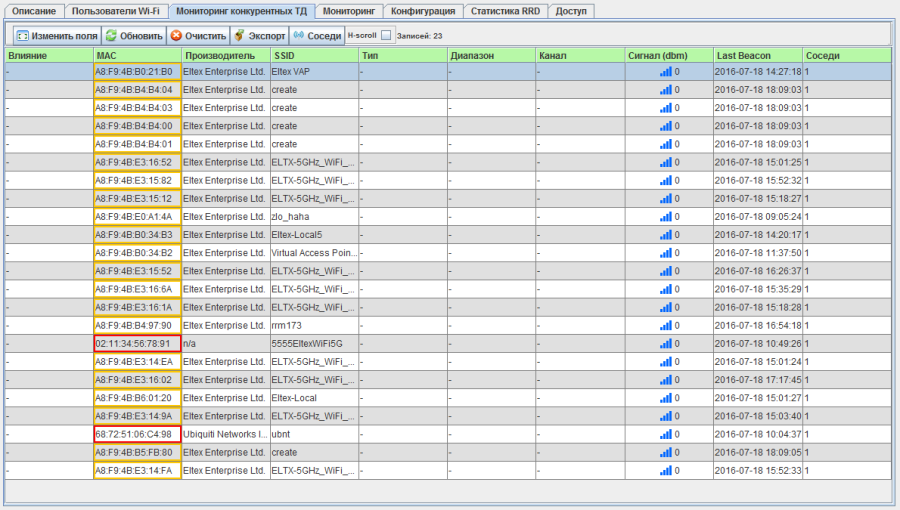Click the n/a manufacturer cell

point(226,344)
